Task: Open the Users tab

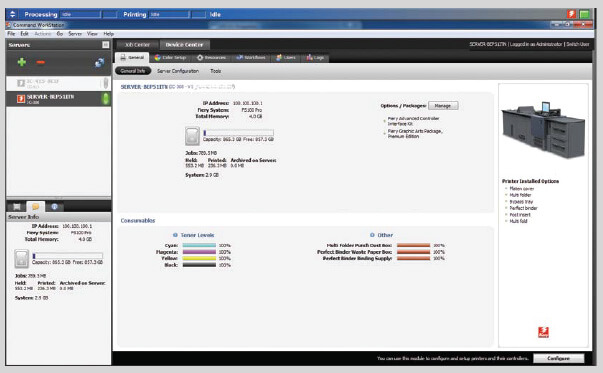Action: pos(286,58)
